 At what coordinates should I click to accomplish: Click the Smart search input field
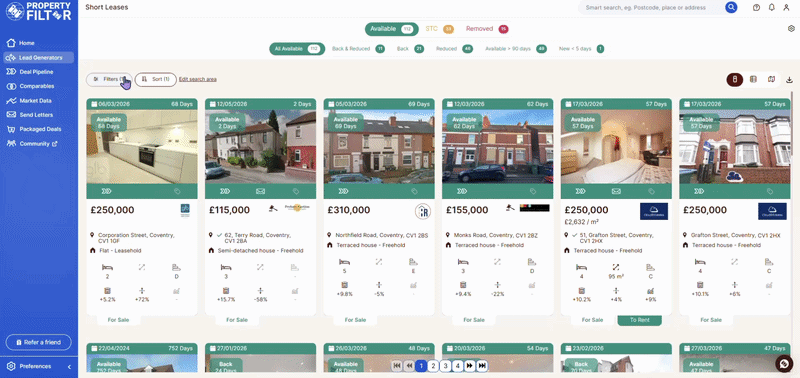pyautogui.click(x=652, y=8)
